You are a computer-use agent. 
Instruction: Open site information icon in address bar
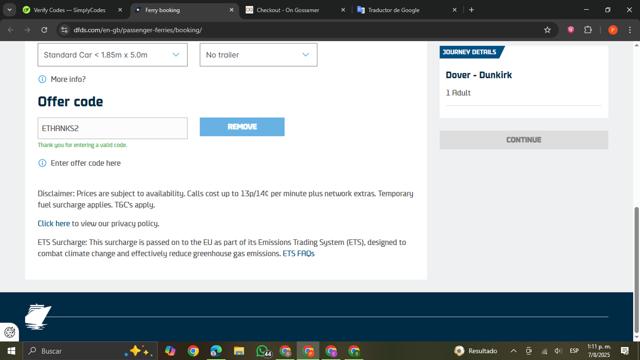pyautogui.click(x=64, y=30)
